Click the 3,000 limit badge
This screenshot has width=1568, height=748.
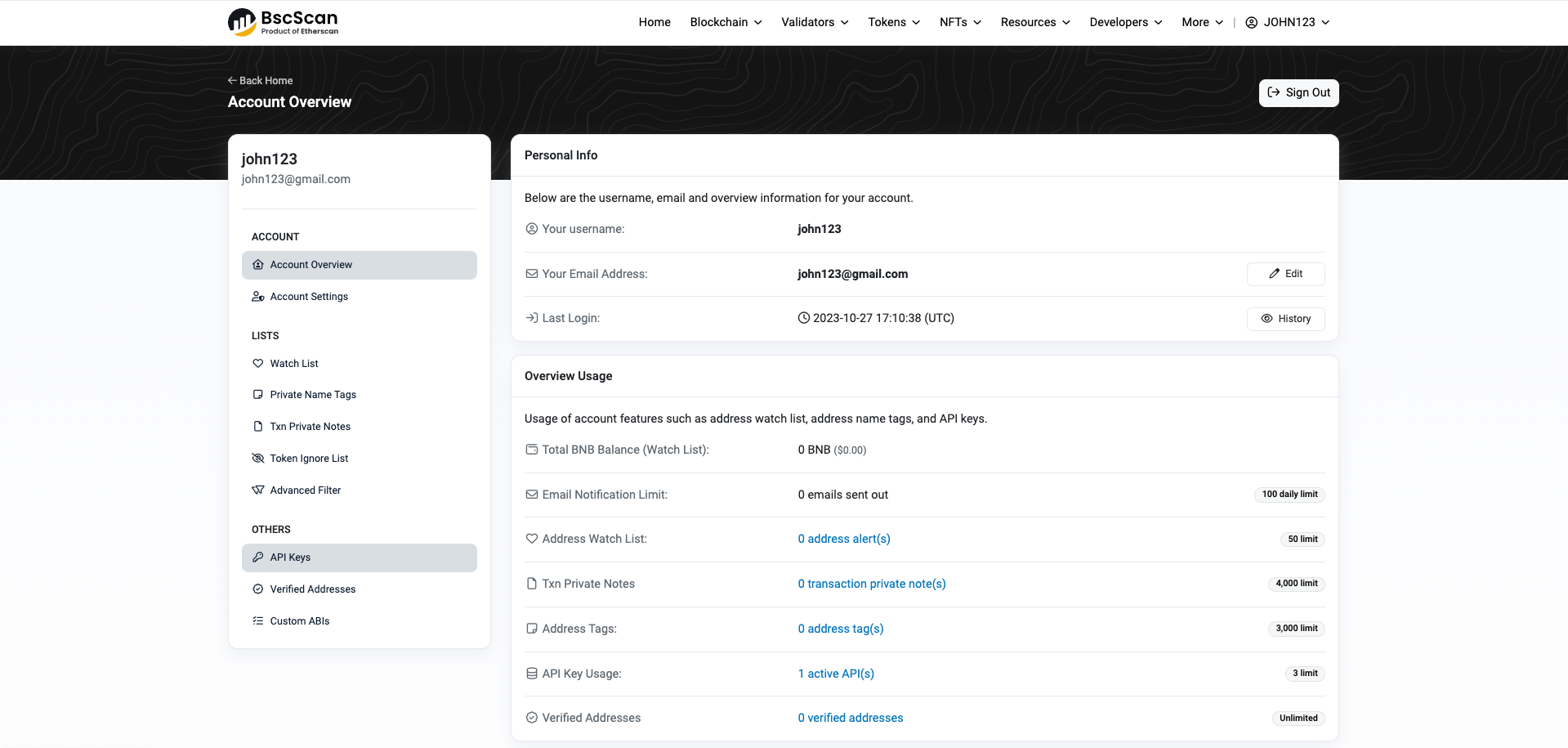[x=1297, y=629]
